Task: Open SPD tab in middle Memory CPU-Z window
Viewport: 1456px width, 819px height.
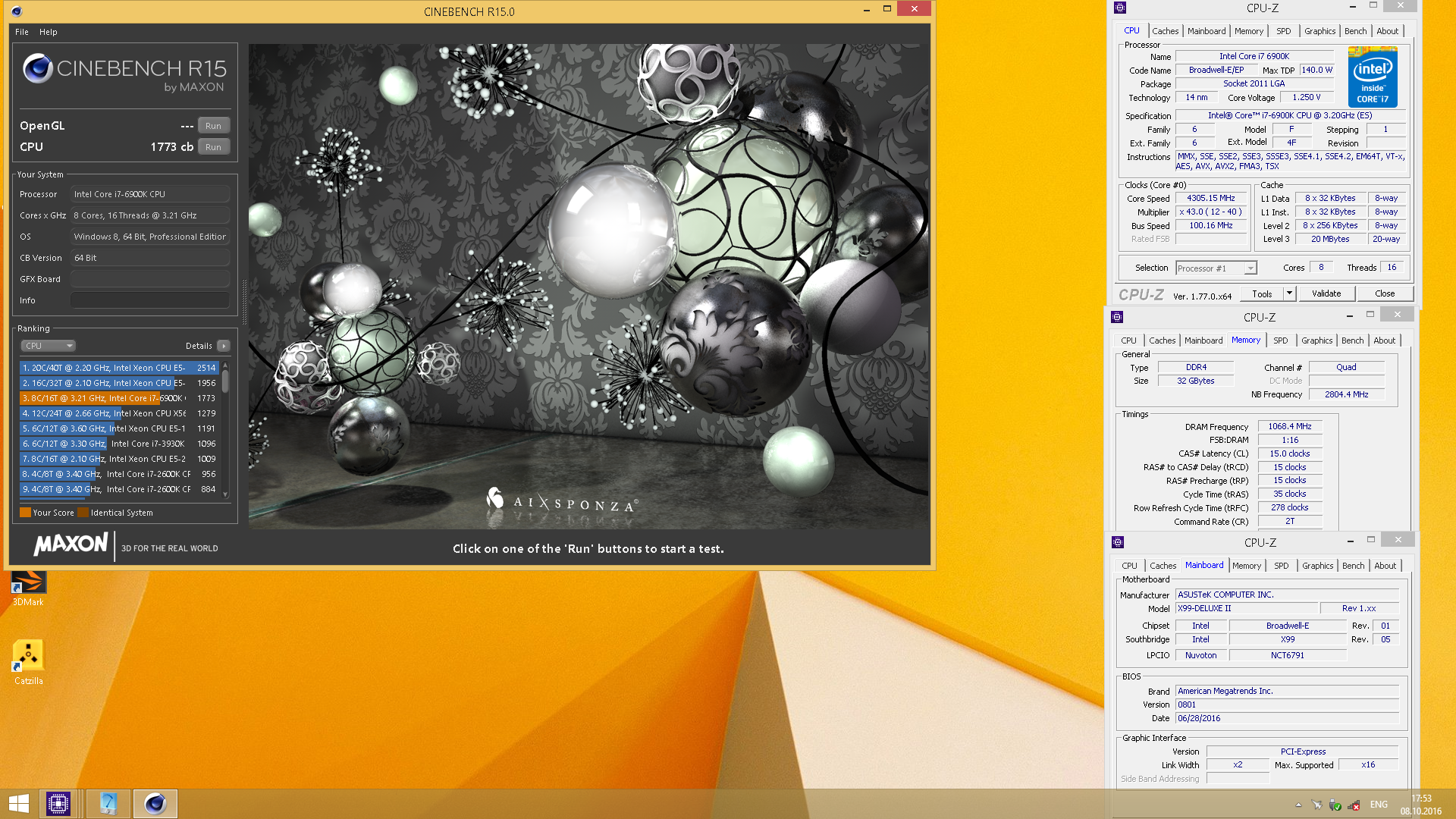Action: click(1280, 340)
